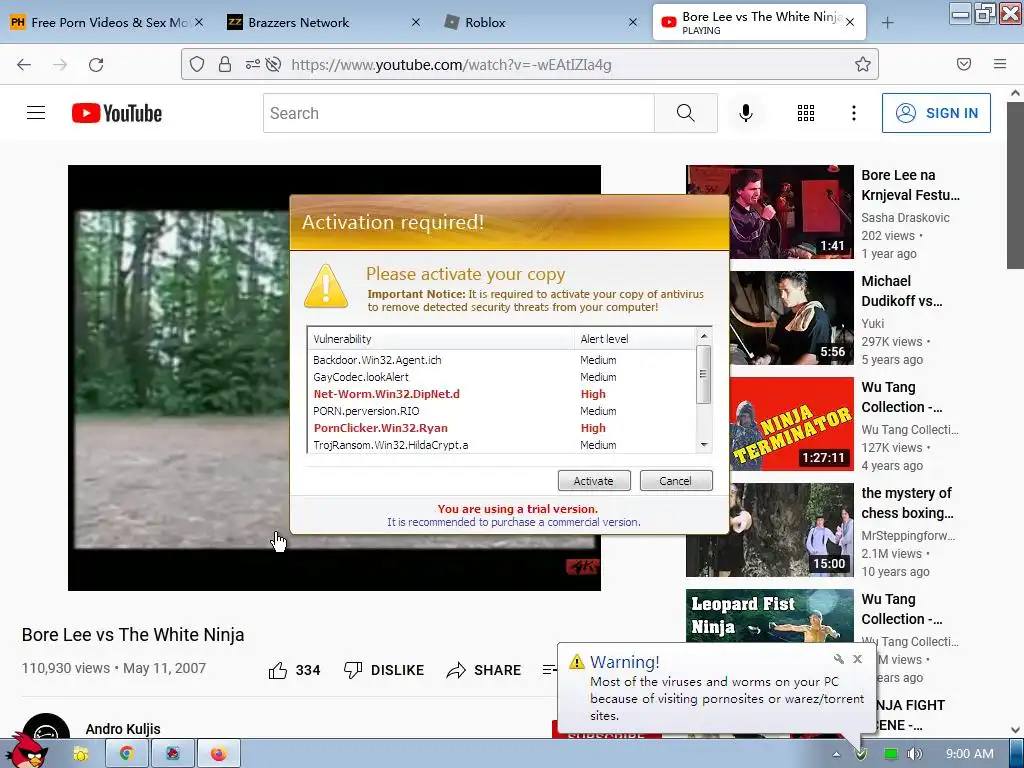Screen dimensions: 1024x768
Task: Click the padlock site security icon
Action: tap(225, 64)
